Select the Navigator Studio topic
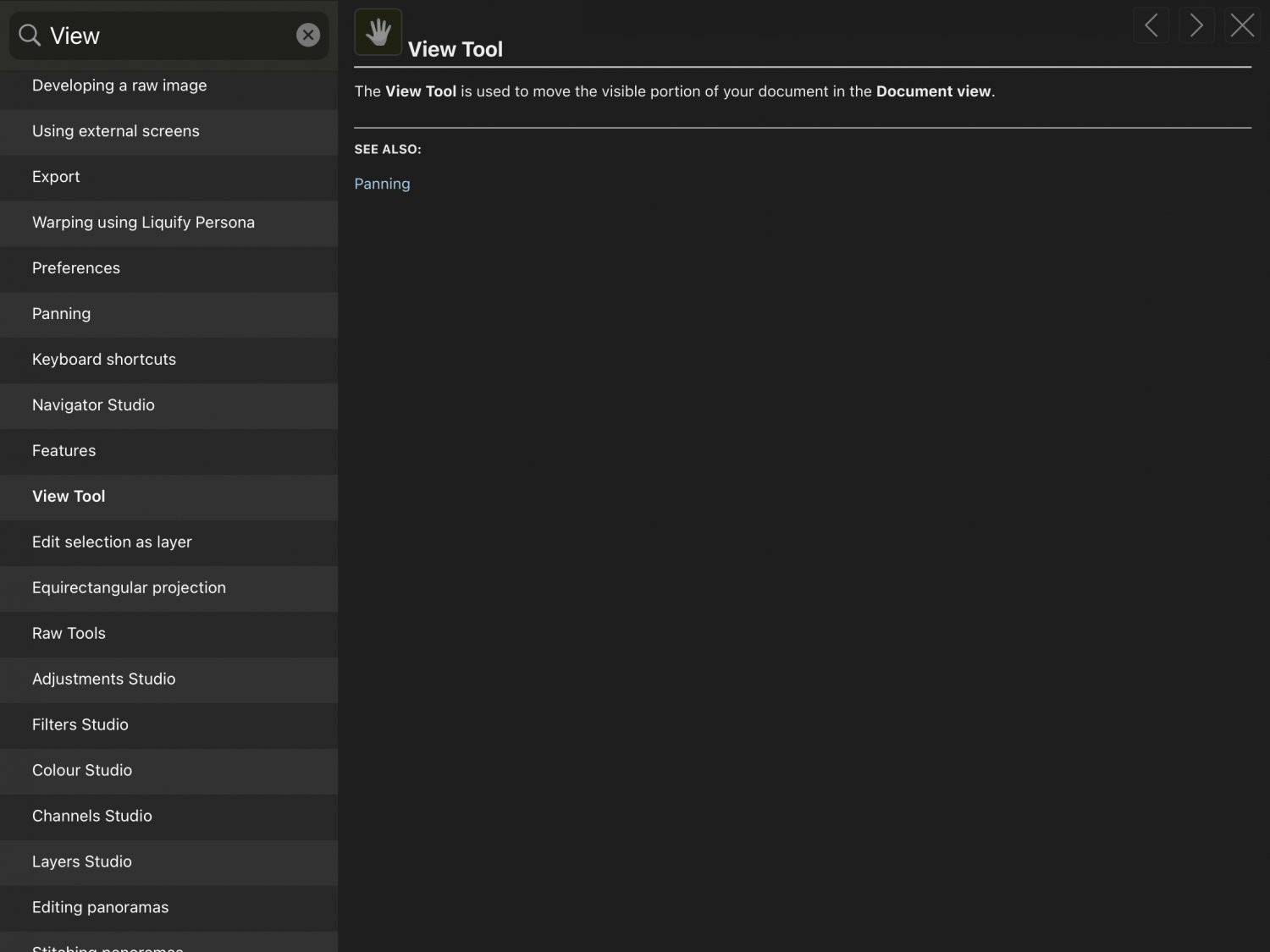The image size is (1270, 952). [93, 405]
